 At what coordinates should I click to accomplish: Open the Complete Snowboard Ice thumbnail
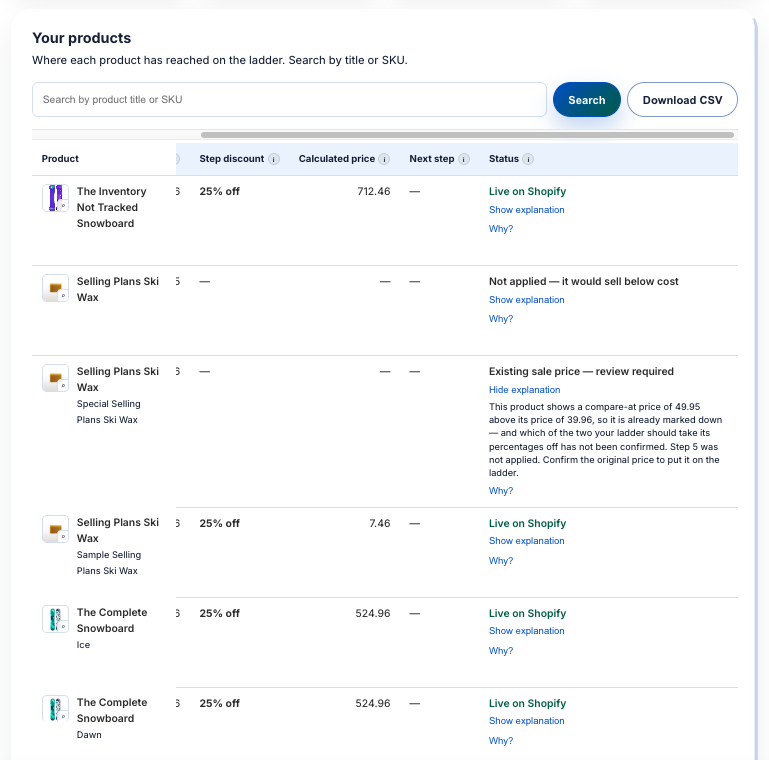[x=55, y=619]
